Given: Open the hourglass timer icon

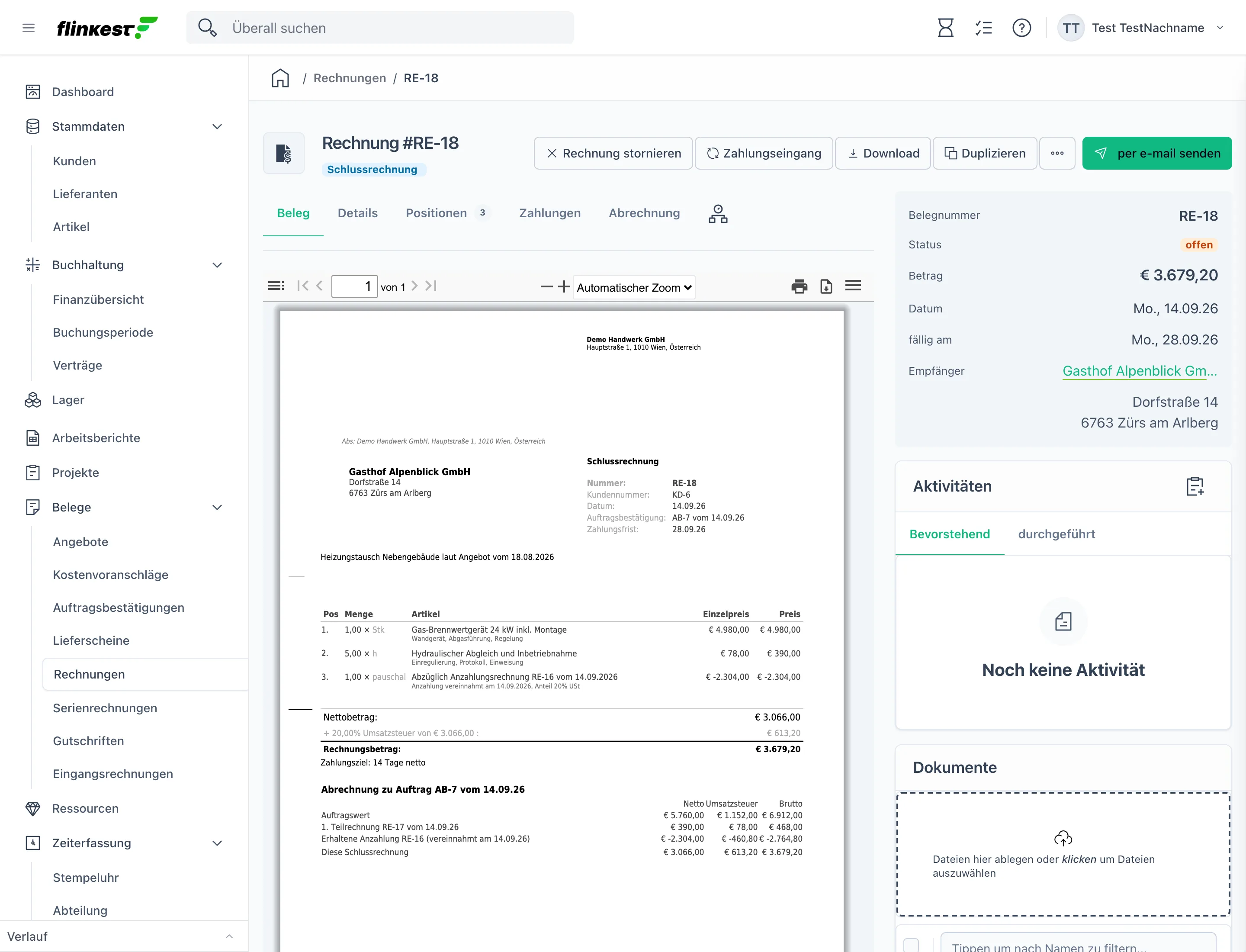Looking at the screenshot, I should pyautogui.click(x=945, y=28).
